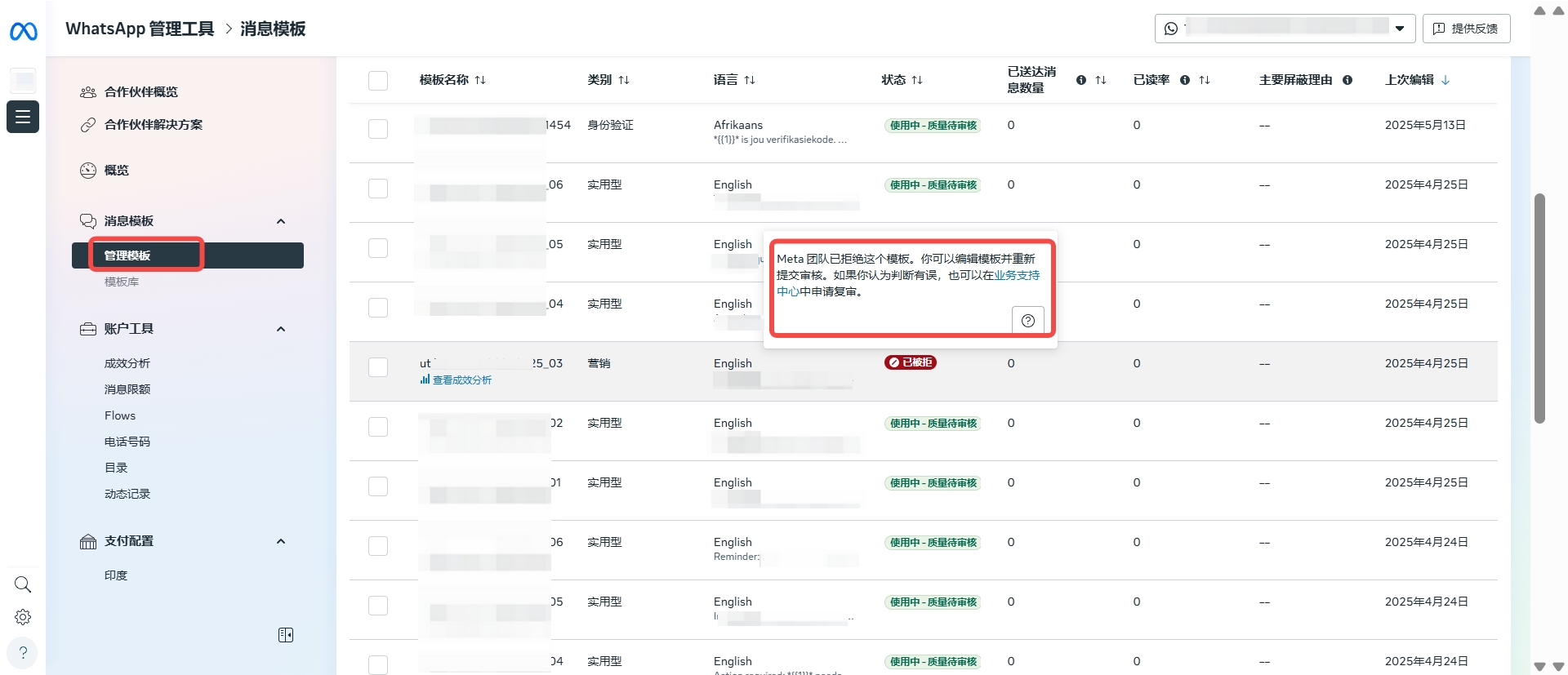
Task: Open settings gear icon in sidebar
Action: [23, 617]
